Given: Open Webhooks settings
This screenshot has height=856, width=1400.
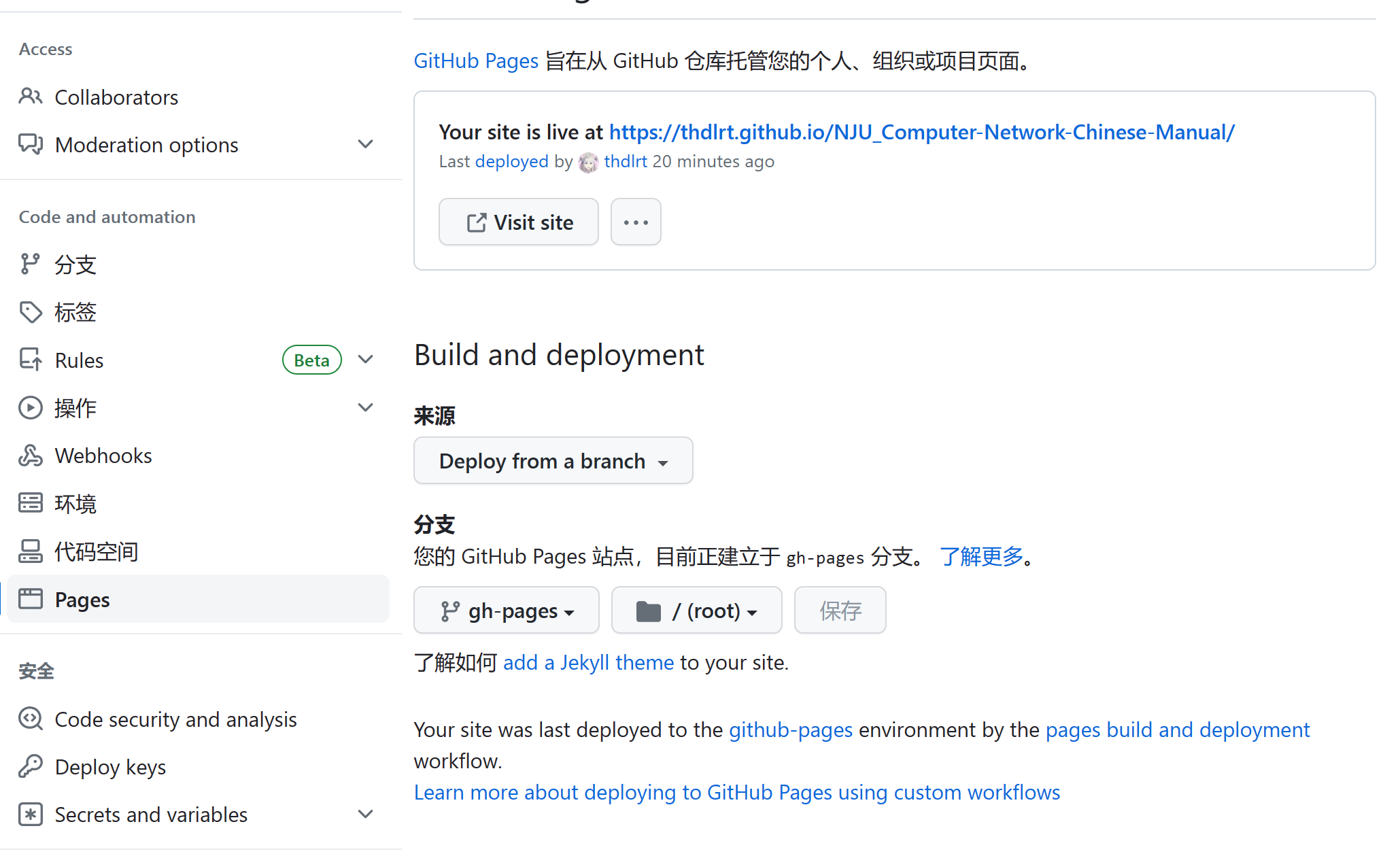Looking at the screenshot, I should [197, 456].
